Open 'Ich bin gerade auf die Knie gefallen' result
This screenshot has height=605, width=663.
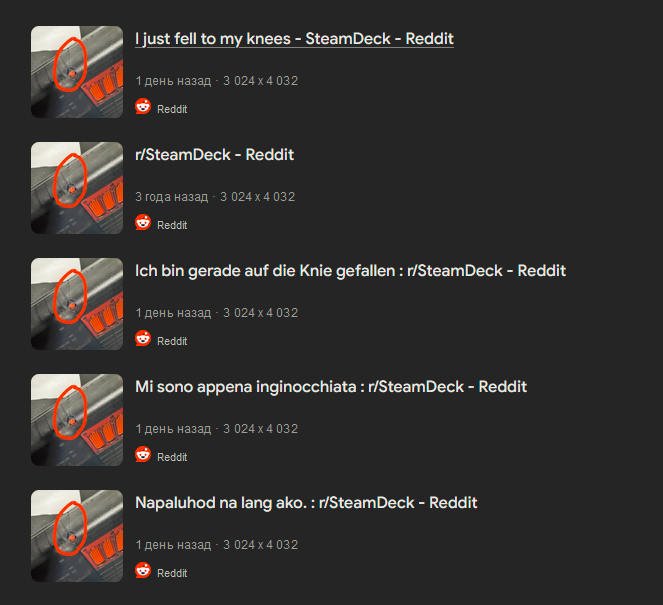click(x=350, y=271)
